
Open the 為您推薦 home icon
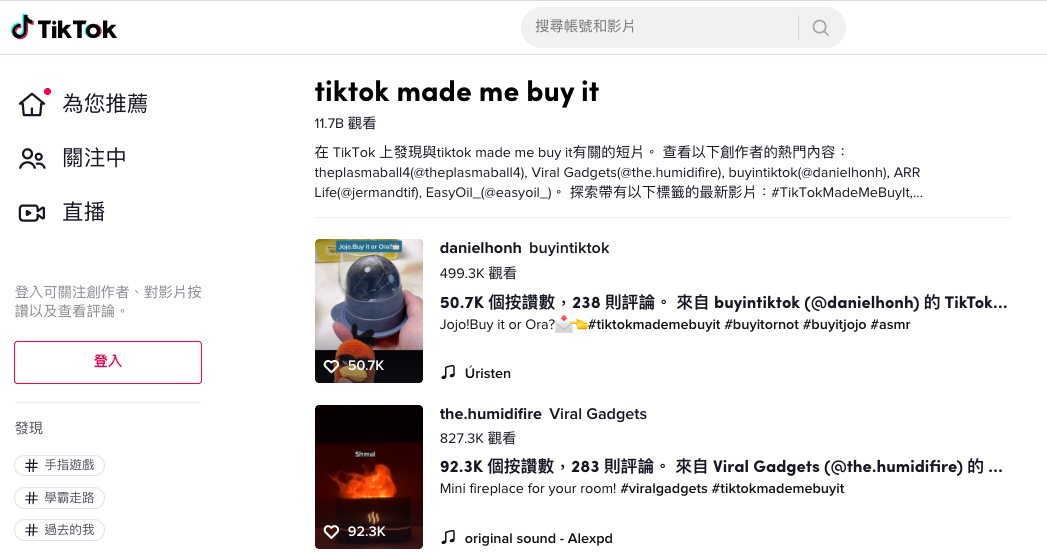32,104
